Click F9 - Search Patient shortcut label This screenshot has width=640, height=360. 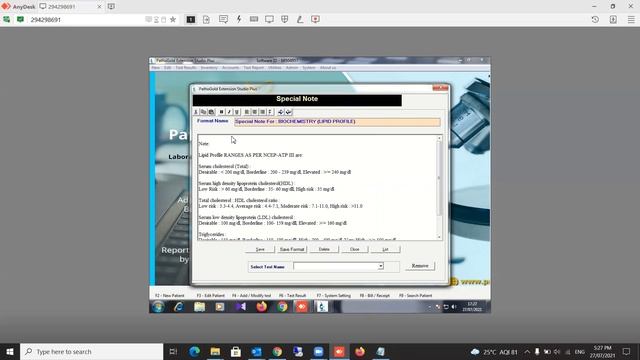(x=416, y=295)
